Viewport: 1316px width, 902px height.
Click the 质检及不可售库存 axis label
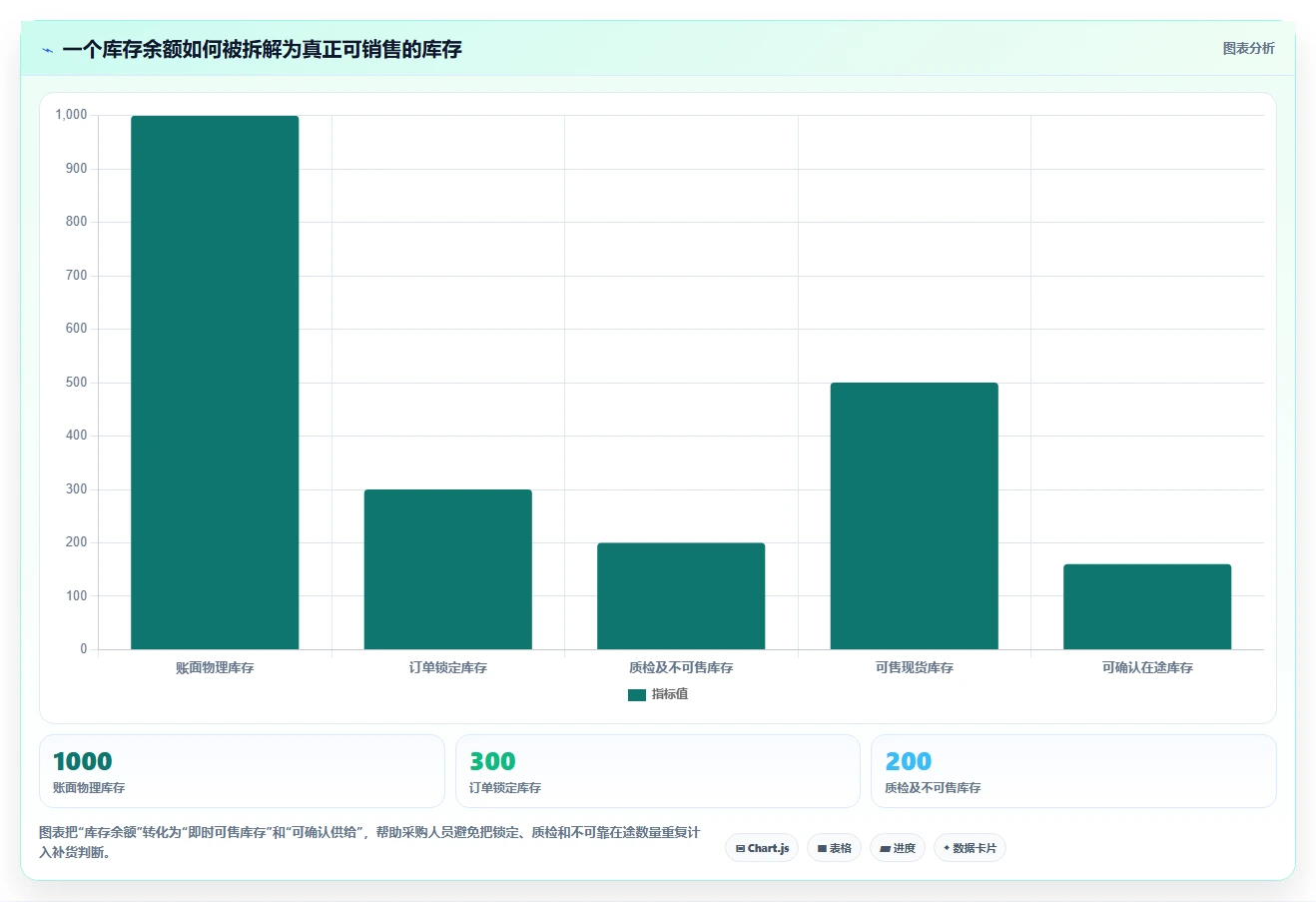[681, 667]
